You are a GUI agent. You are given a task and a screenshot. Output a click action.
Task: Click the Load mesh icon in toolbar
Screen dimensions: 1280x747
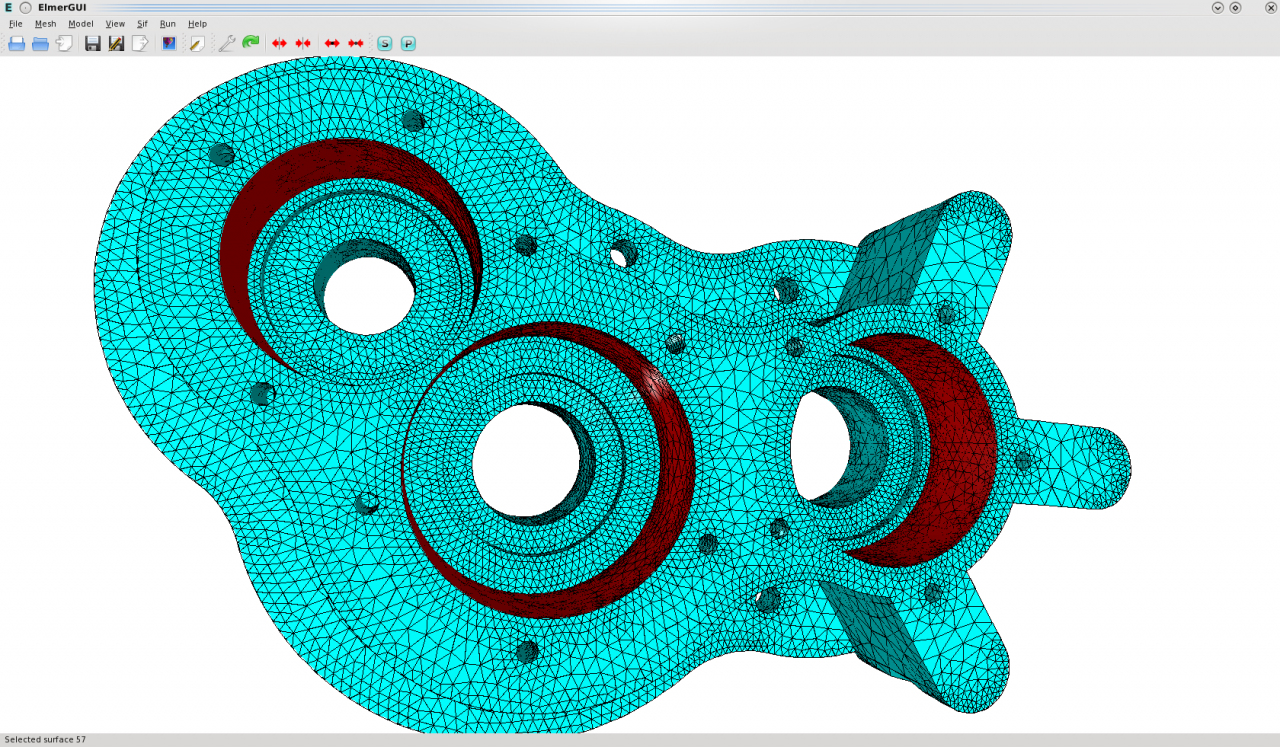click(x=40, y=43)
